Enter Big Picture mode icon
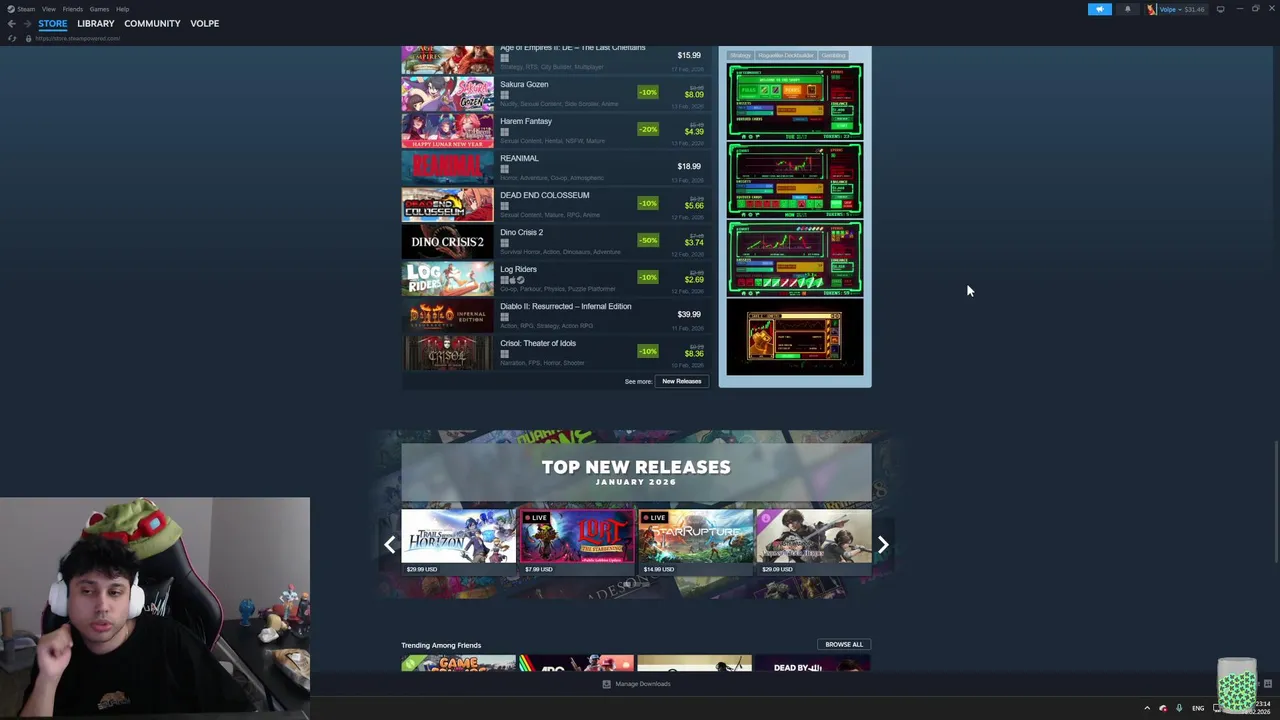Screen dimensions: 1280x720 [x=1220, y=9]
